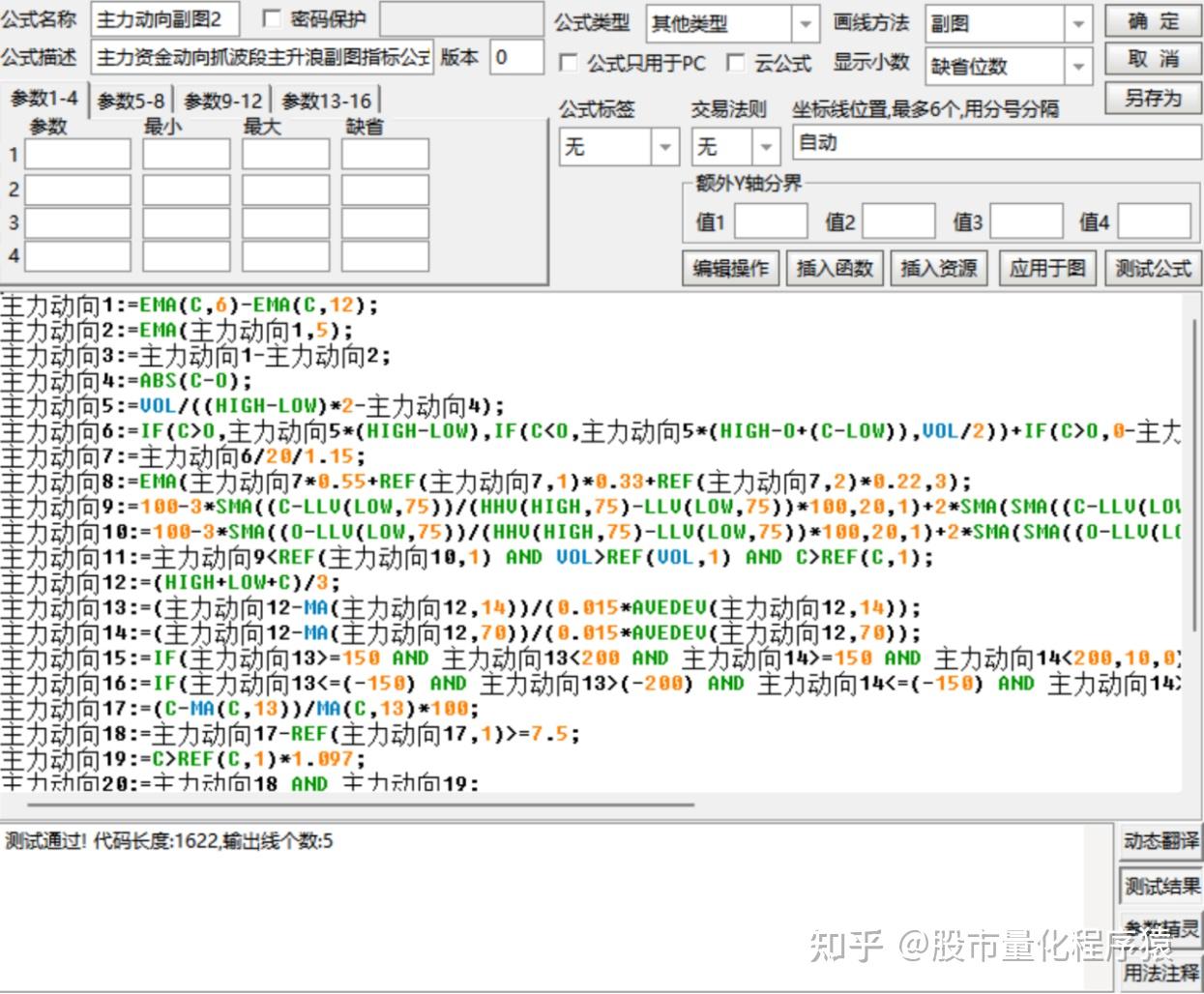Switch to the 参数5-8 tab
This screenshot has width=1204, height=994.
131,101
